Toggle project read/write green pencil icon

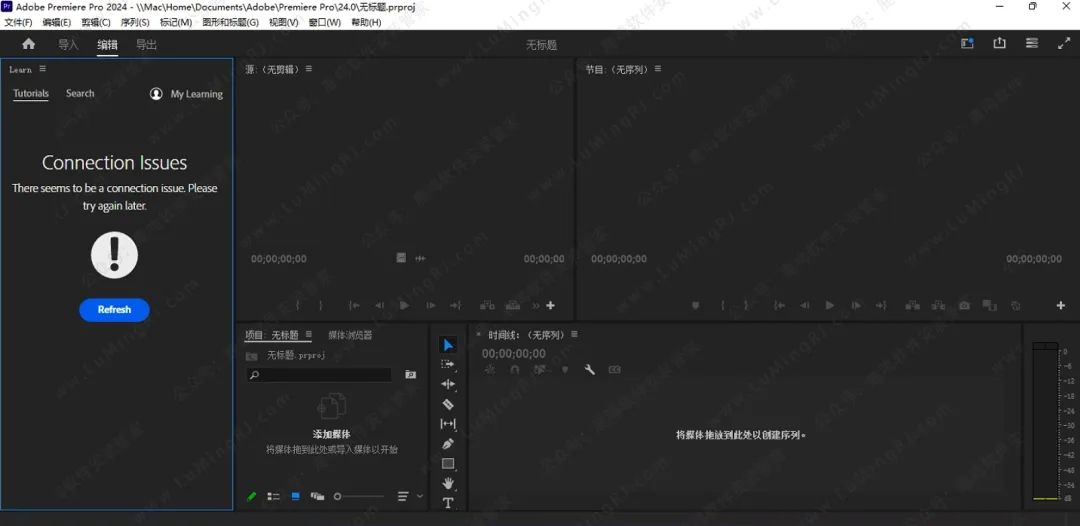click(251, 496)
